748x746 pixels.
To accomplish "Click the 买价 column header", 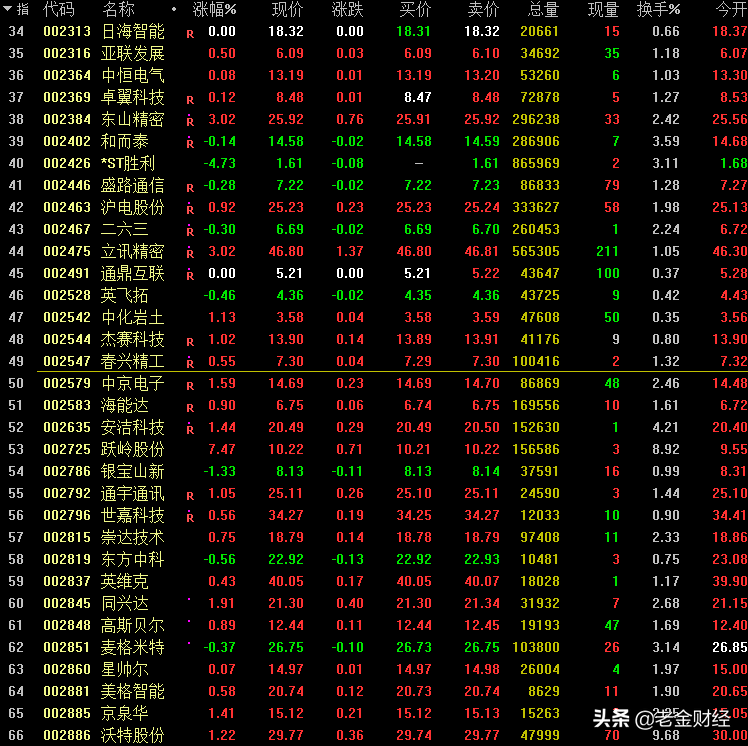I will pos(416,10).
